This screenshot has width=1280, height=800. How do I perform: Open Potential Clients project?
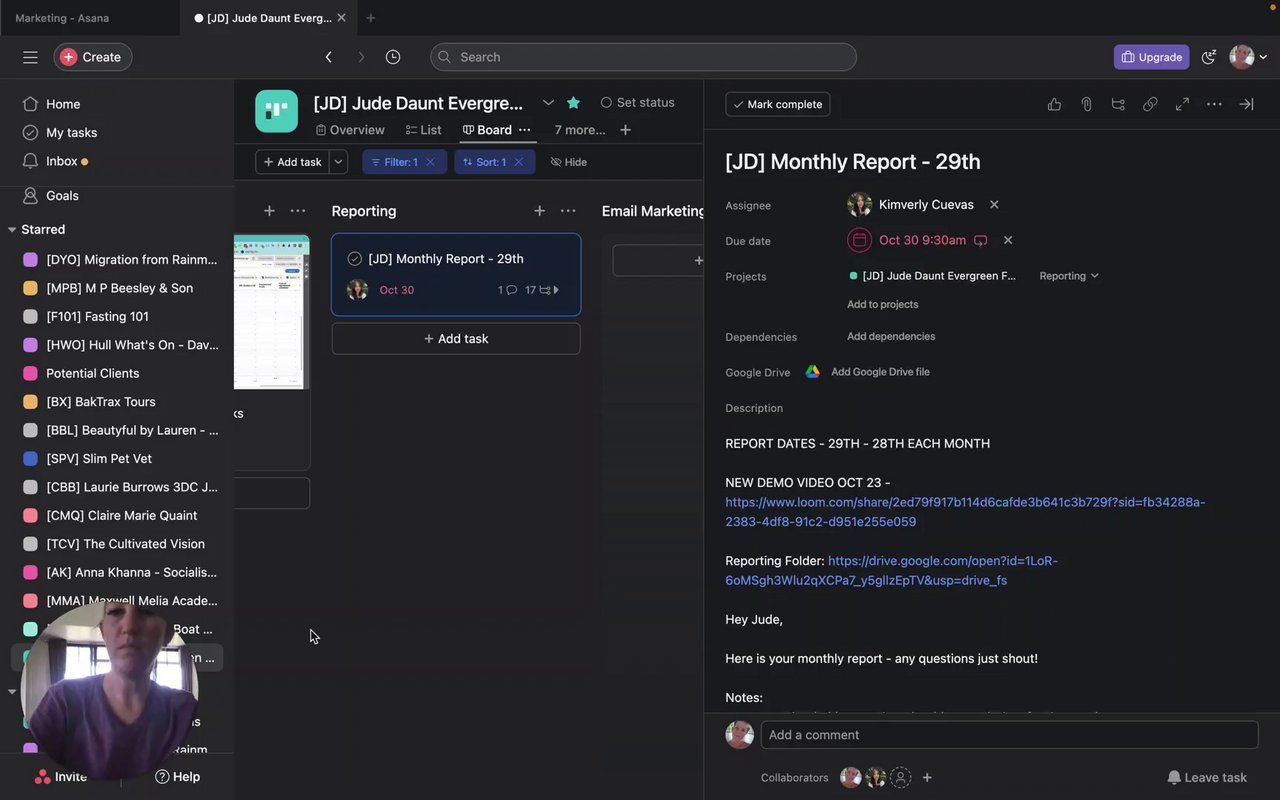pyautogui.click(x=92, y=373)
